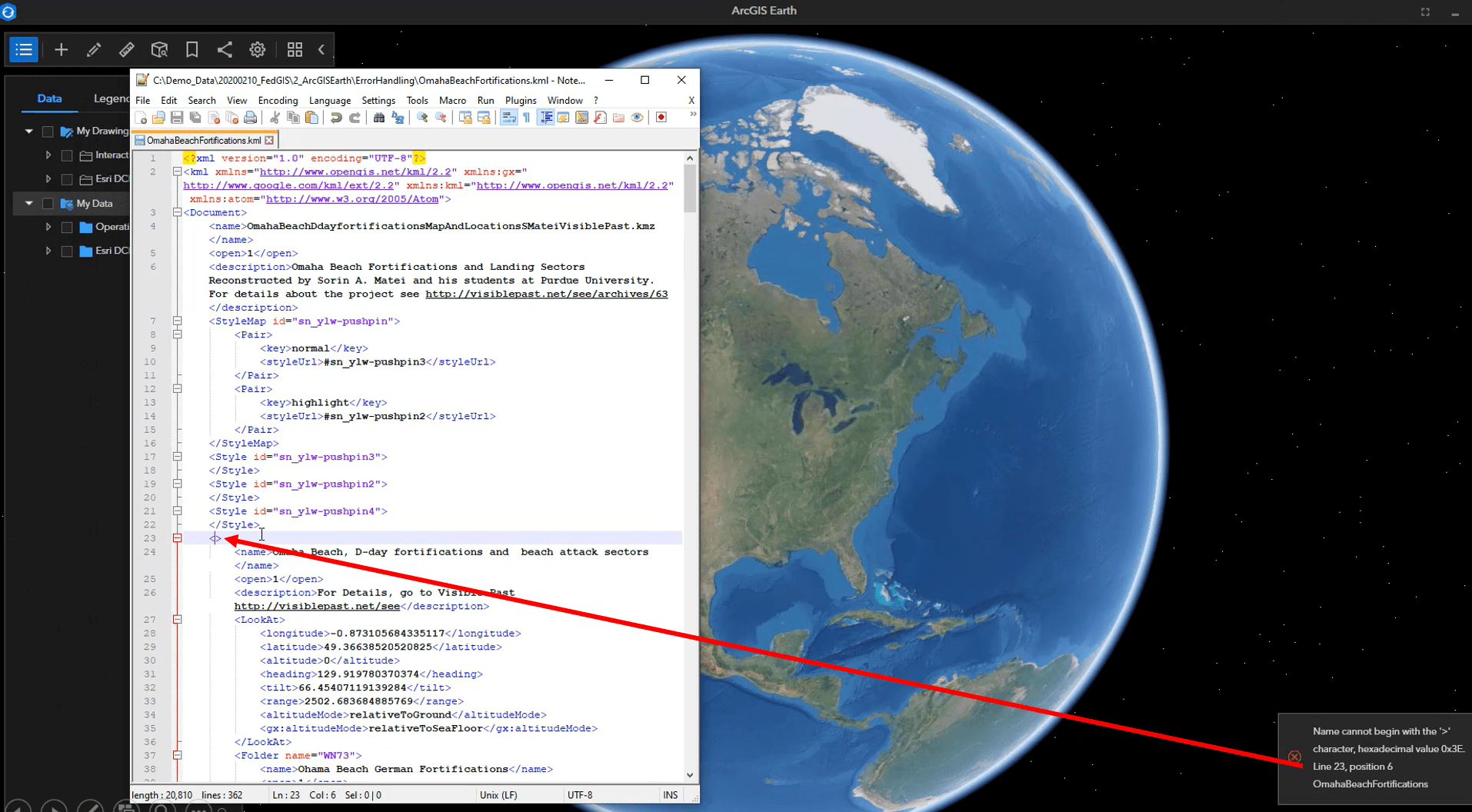
Task: Collapse the ArcGIS Earth toolbar chevron
Action: (321, 50)
